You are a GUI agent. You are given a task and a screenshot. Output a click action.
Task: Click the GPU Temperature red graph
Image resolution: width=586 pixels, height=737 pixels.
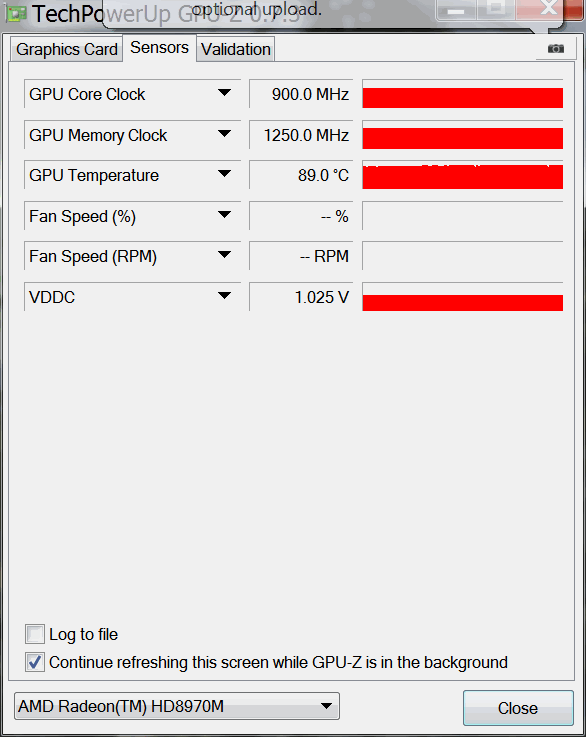462,175
